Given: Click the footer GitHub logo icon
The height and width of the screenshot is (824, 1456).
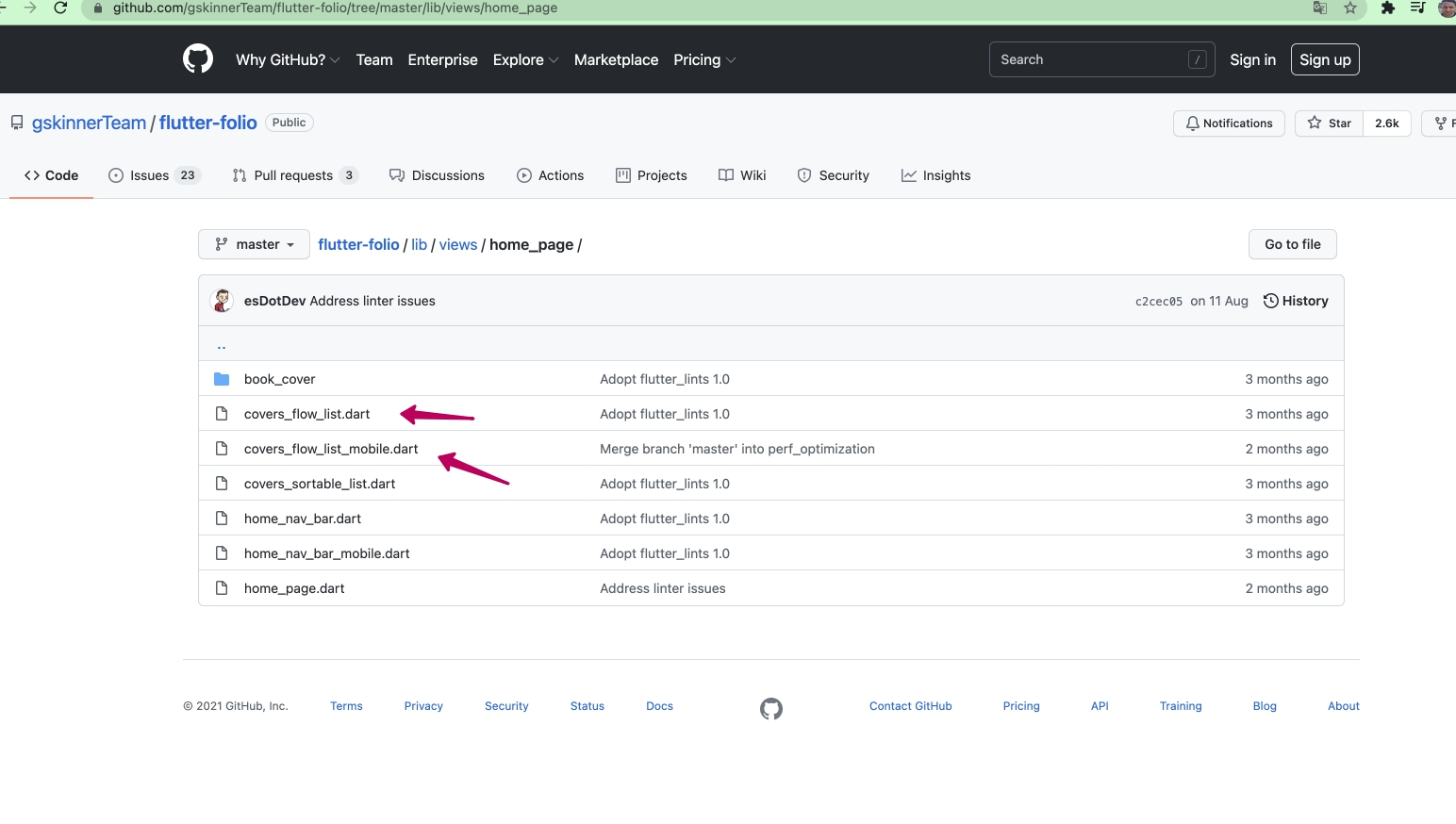Looking at the screenshot, I should pos(771,708).
